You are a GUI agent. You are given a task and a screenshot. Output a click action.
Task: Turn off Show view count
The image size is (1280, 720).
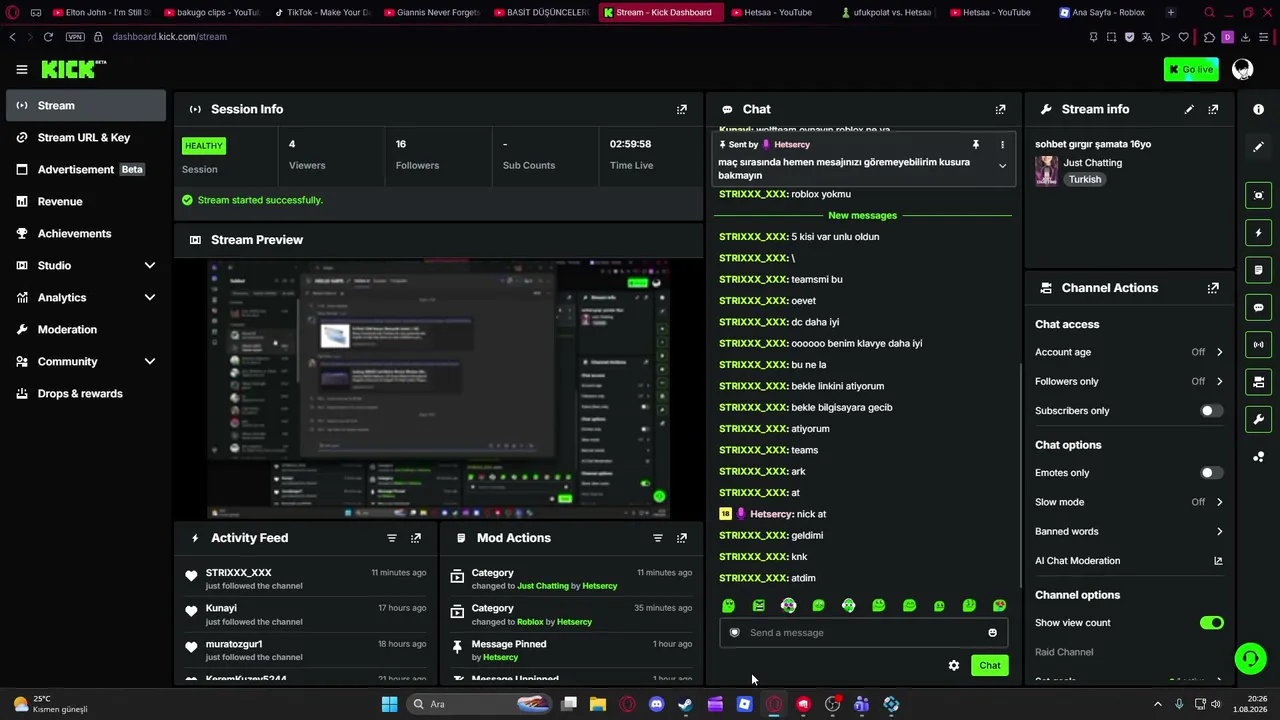pyautogui.click(x=1211, y=623)
